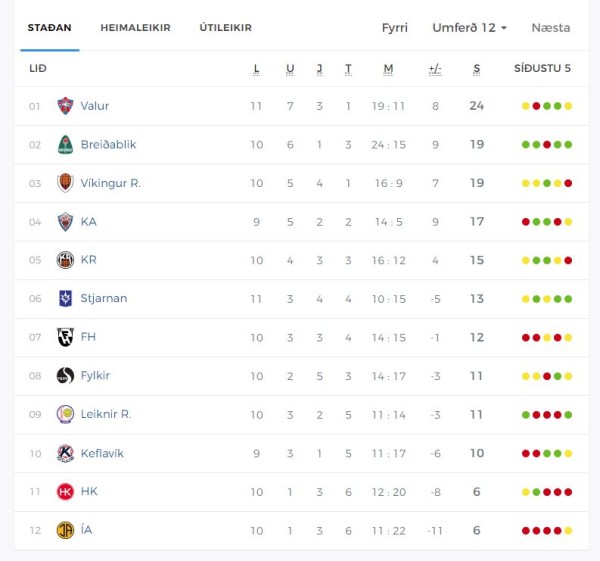Click the M goals column header
Screen dimensions: 600x561
388,69
